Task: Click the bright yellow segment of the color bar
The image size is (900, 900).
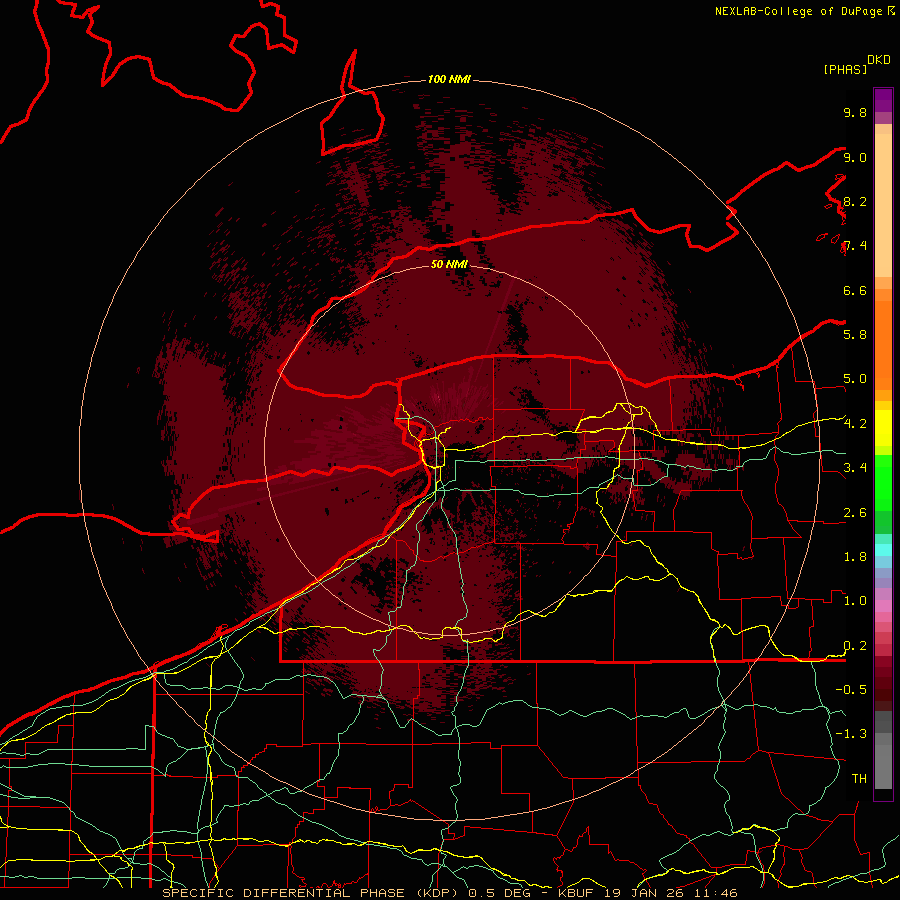Action: tap(883, 428)
